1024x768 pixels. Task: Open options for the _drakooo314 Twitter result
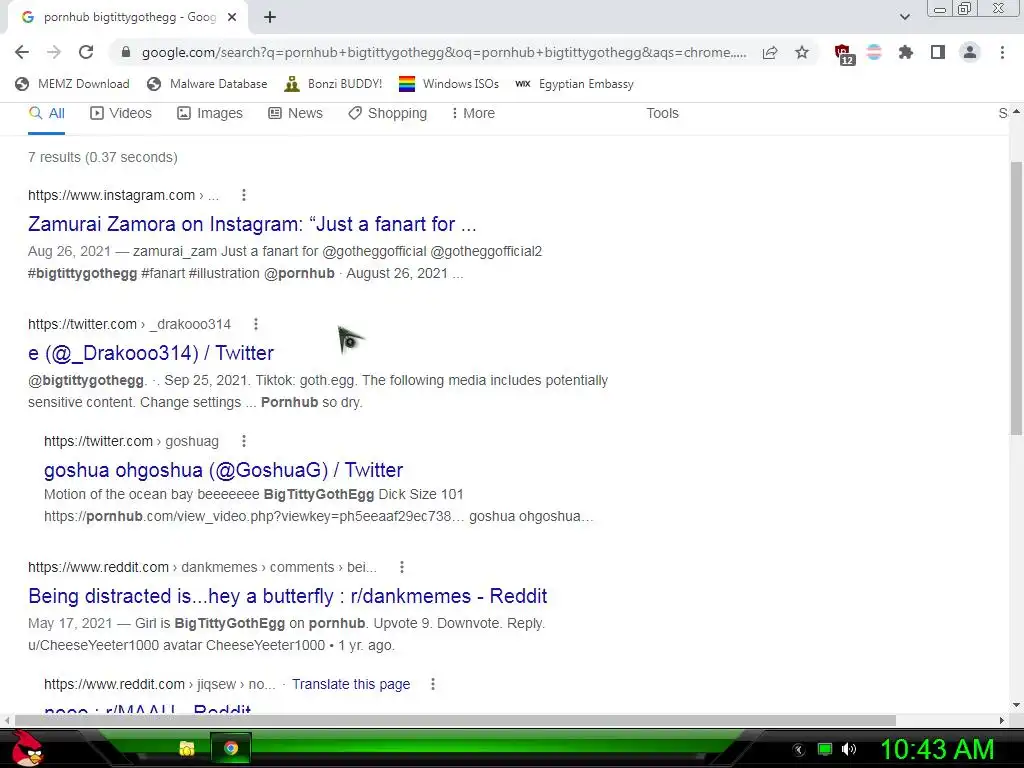(x=256, y=324)
